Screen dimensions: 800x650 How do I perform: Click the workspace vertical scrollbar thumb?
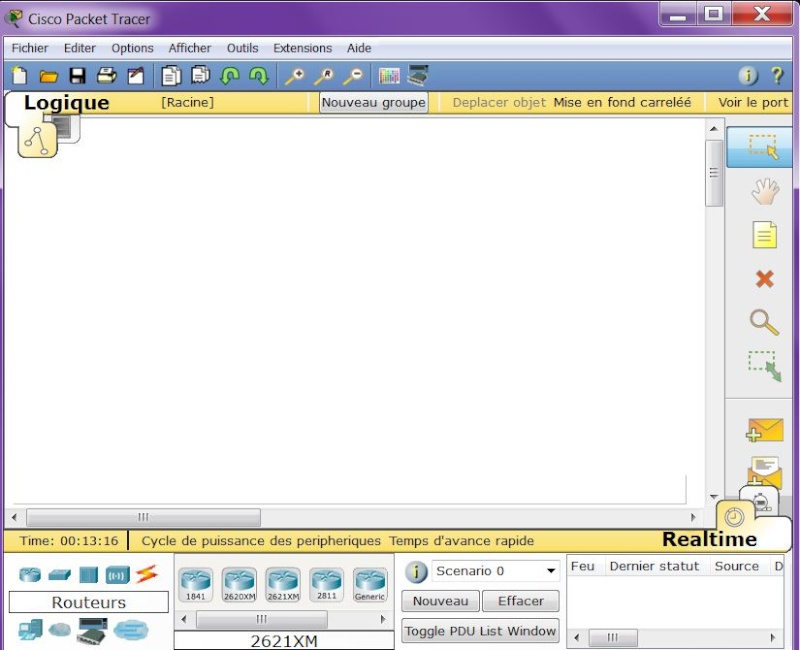714,173
